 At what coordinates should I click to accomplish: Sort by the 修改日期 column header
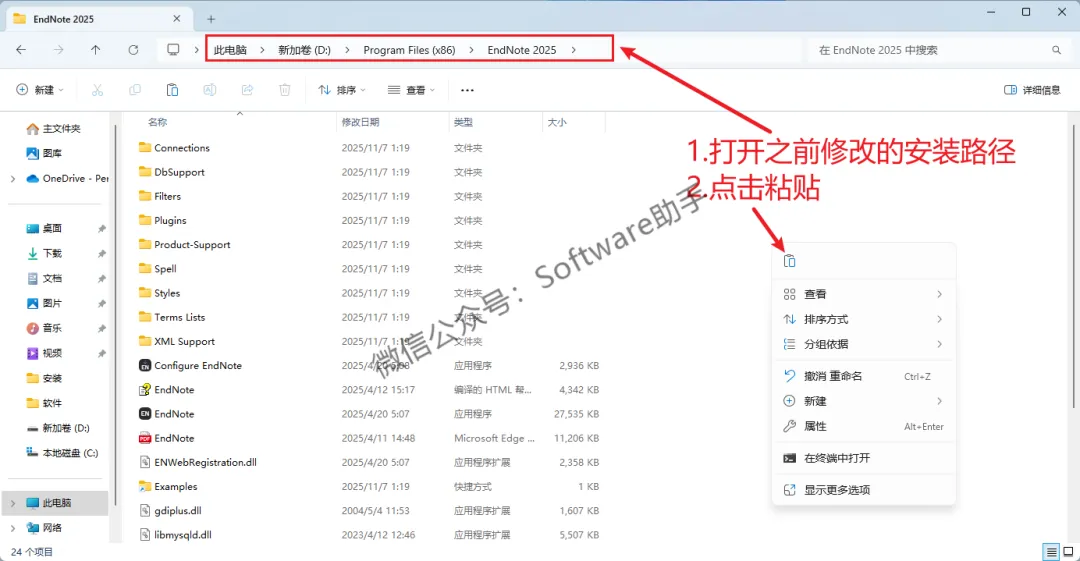(360, 122)
